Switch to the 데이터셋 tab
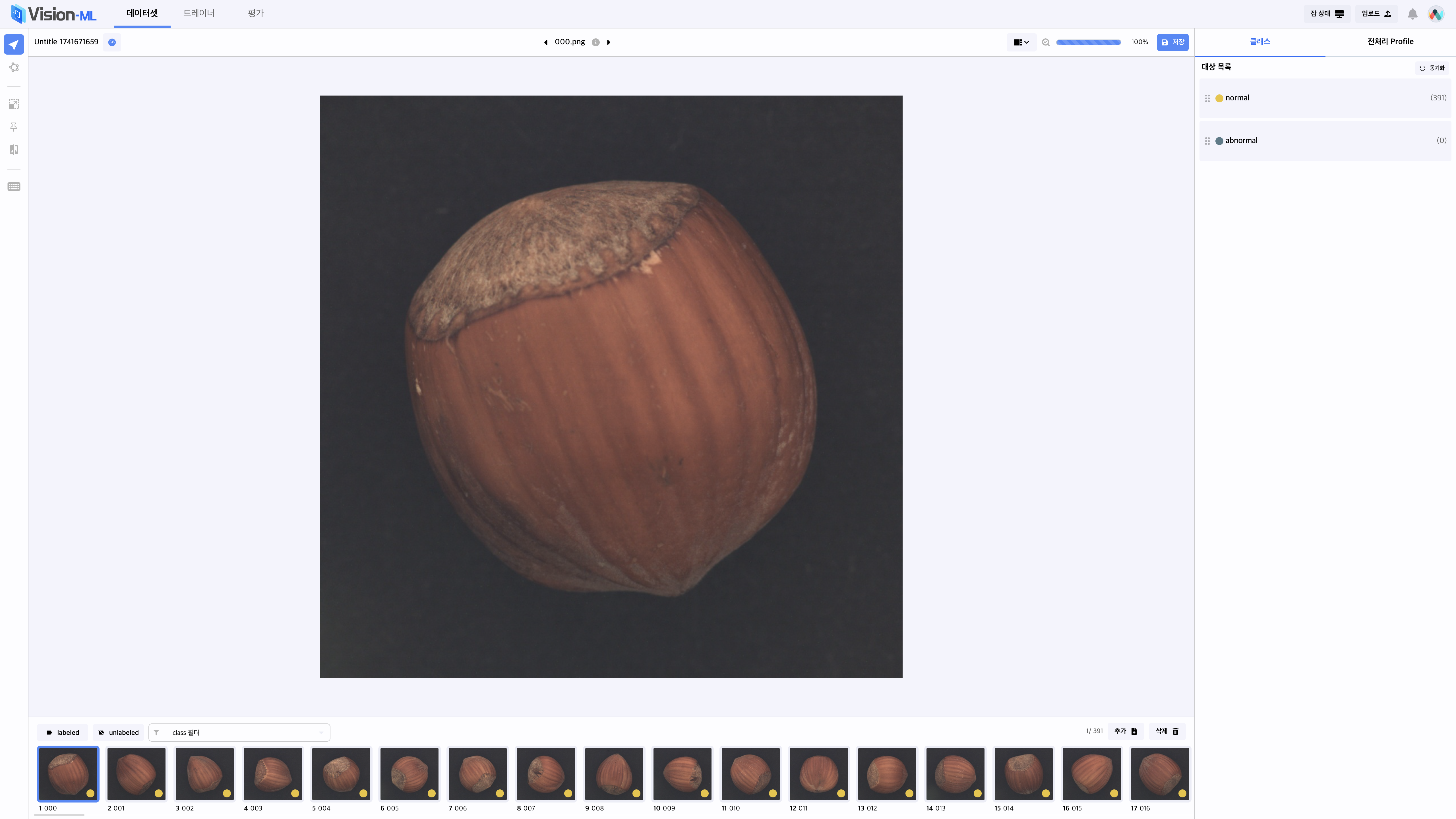 [142, 14]
